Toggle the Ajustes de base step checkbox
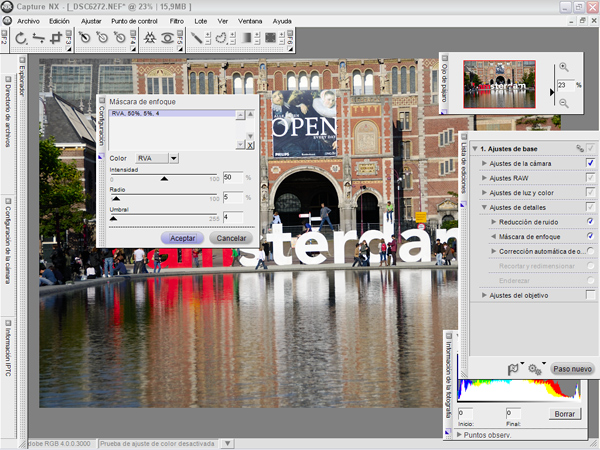Image resolution: width=600 pixels, height=450 pixels. tap(590, 148)
